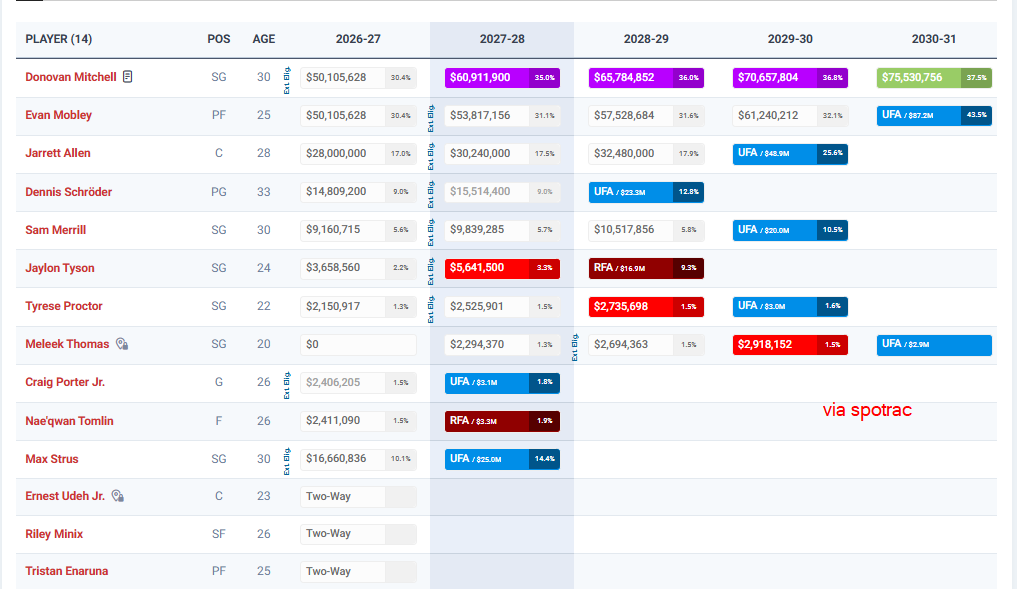Click Dennis Schröder's $14,809,200 salary

coord(358,192)
